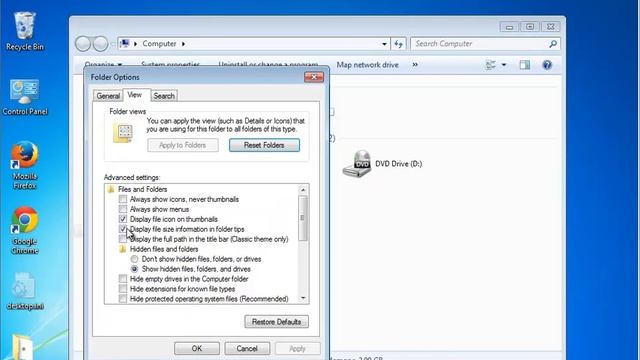Open the view options dropdown arrow
Viewport: 640px width, 360px height.
tap(504, 65)
